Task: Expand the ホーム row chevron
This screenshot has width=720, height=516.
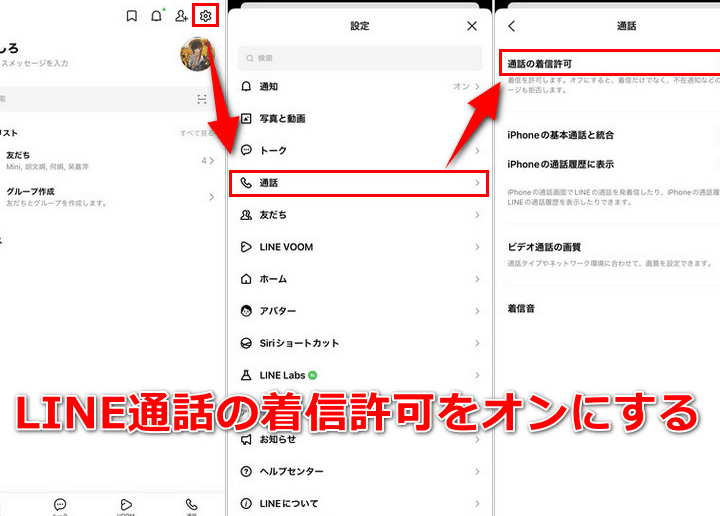Action: [477, 279]
